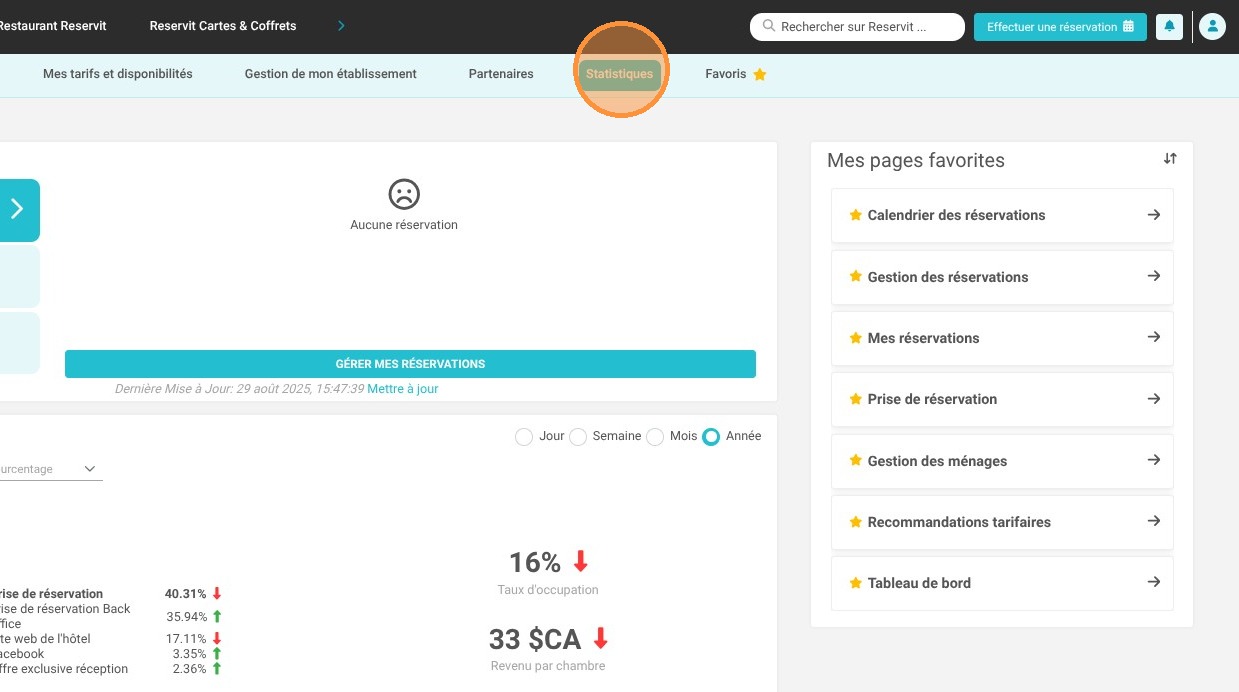Expand the top bar chevron after Cartes & Coffrets
1239x692 pixels.
click(x=342, y=26)
